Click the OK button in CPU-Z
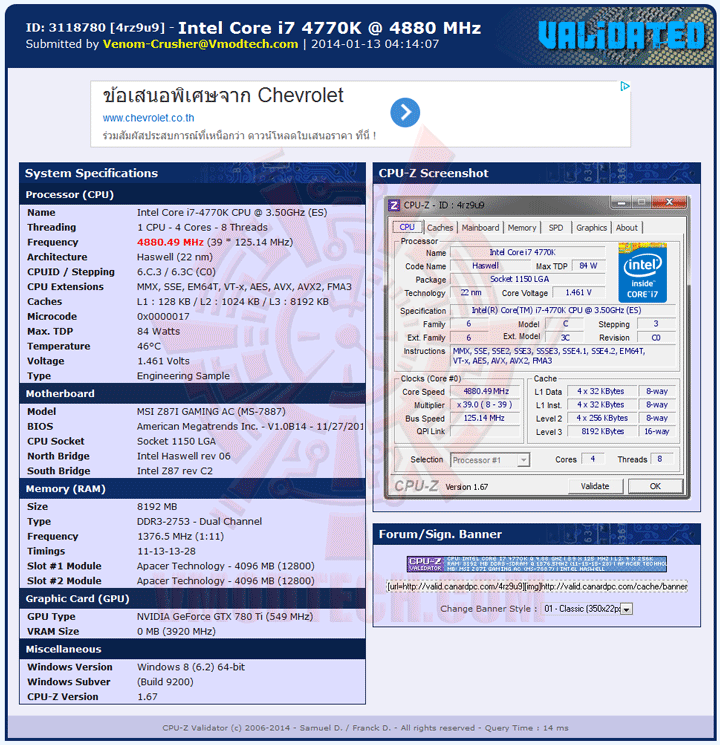Screen dimensions: 720x745 (x=655, y=486)
